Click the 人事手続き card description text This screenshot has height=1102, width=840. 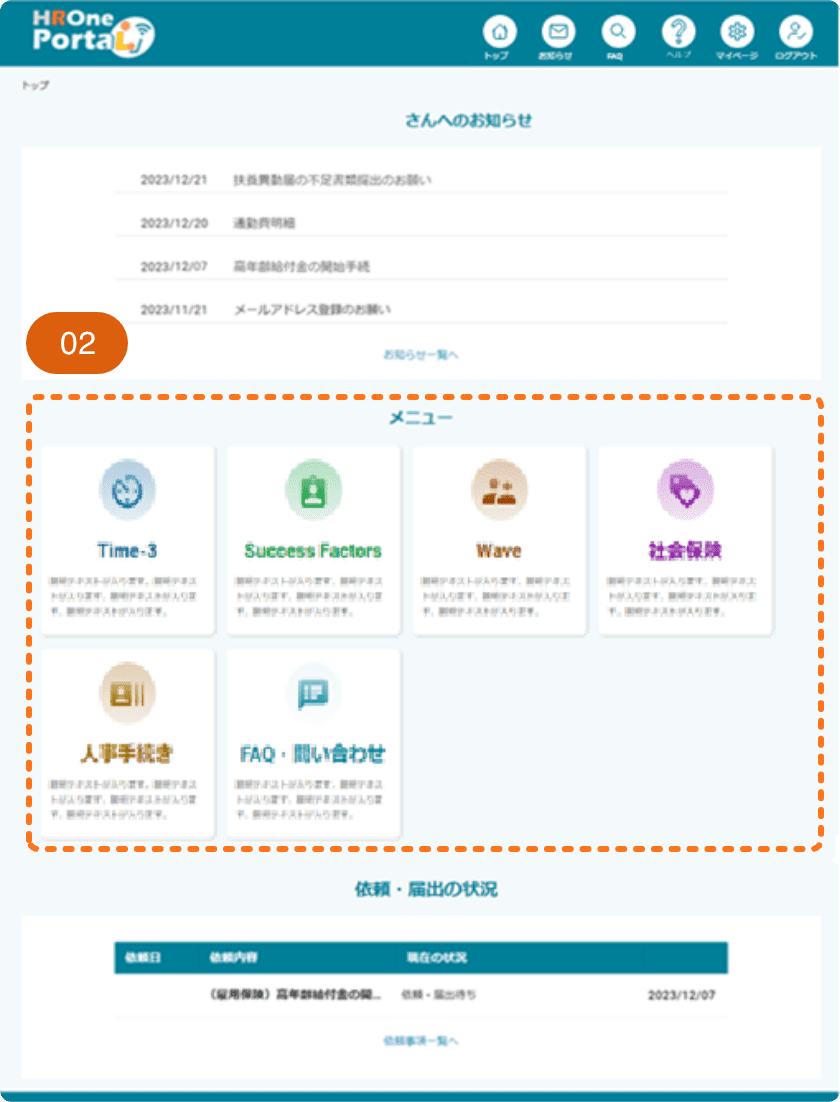coord(123,799)
